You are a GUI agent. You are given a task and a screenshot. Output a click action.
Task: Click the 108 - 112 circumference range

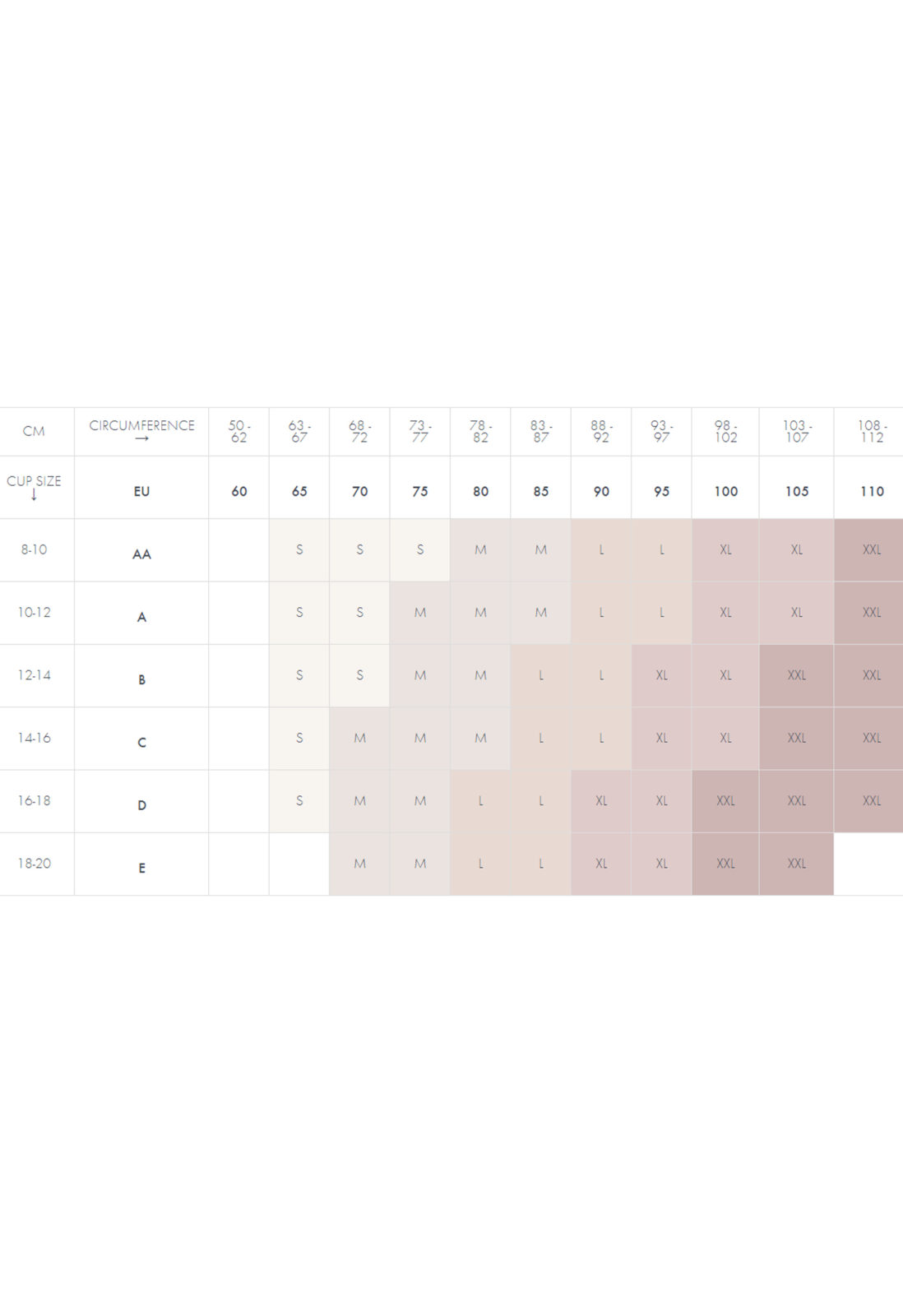tap(871, 431)
